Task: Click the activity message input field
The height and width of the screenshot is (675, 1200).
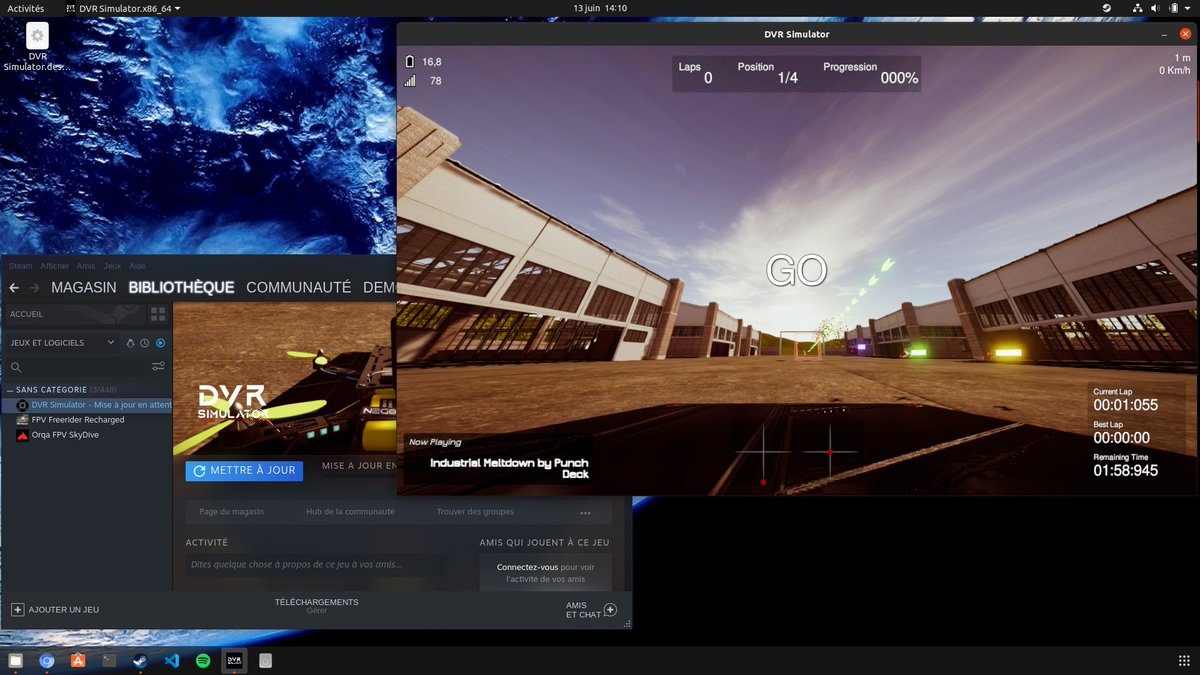Action: click(x=316, y=564)
